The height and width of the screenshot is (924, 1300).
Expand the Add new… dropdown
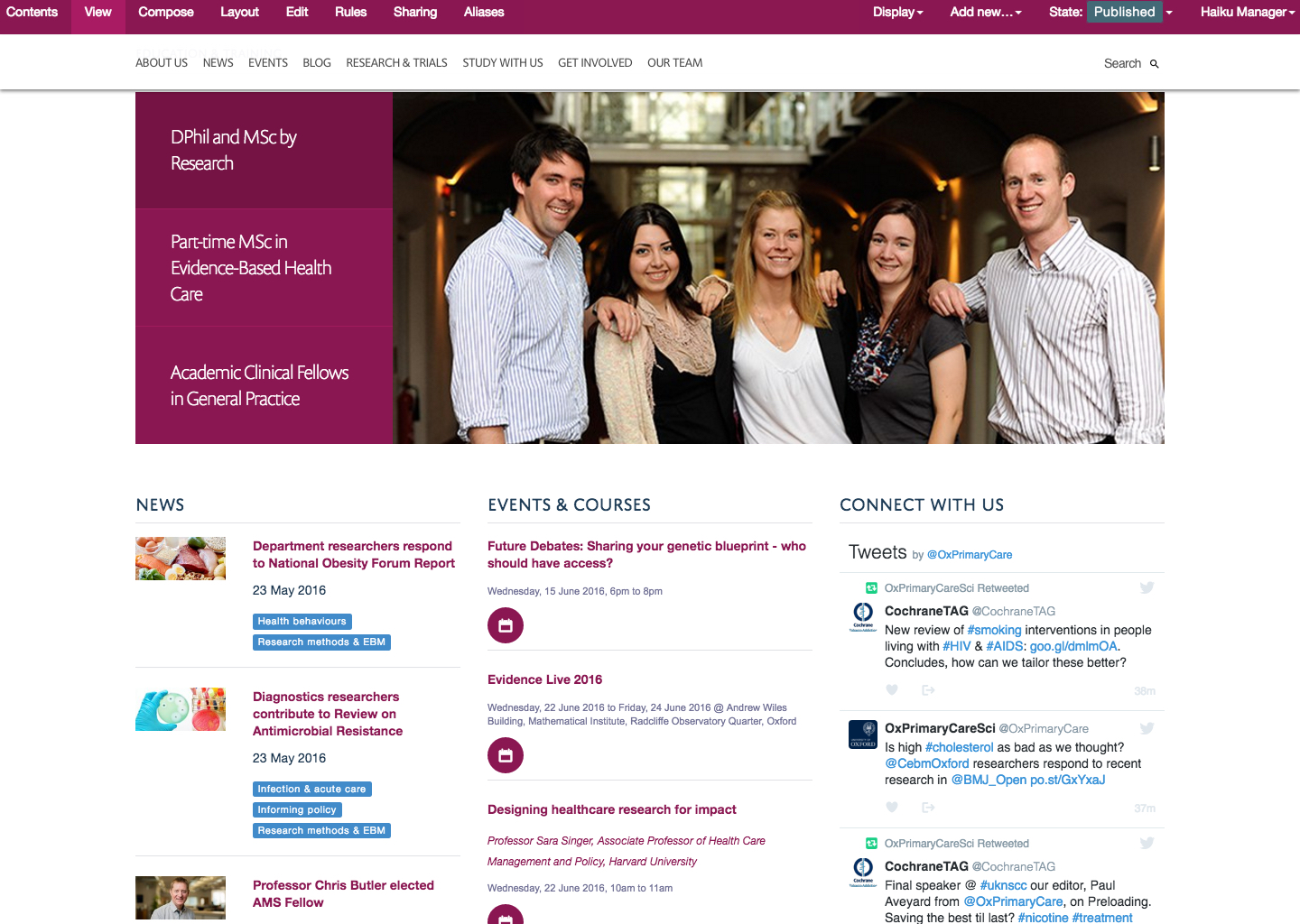985,13
